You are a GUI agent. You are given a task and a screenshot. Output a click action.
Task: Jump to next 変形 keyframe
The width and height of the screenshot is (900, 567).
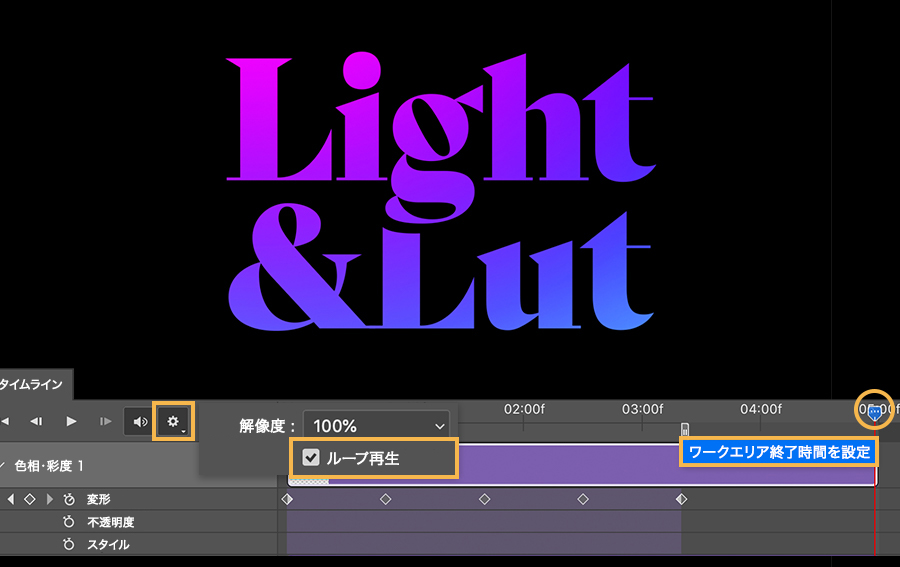pos(50,499)
